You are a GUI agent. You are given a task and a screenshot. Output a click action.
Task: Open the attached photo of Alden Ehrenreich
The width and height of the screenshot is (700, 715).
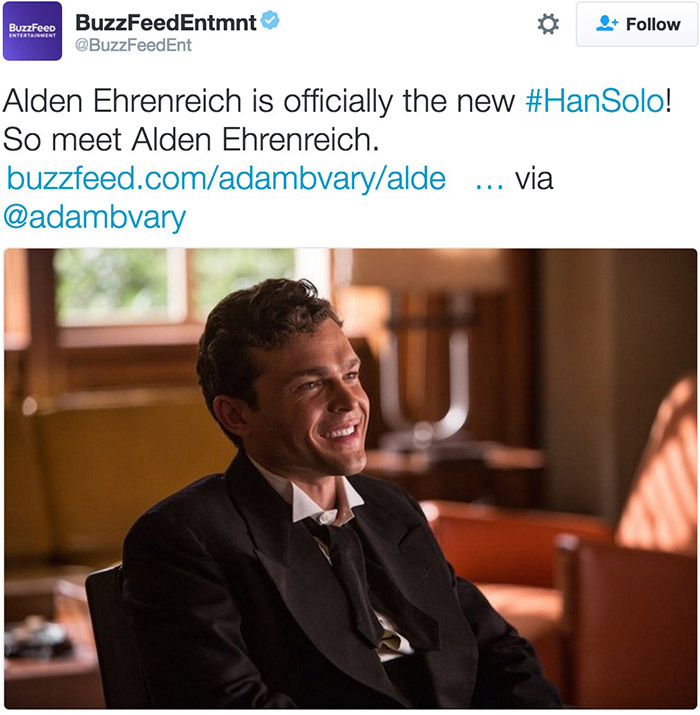point(350,478)
